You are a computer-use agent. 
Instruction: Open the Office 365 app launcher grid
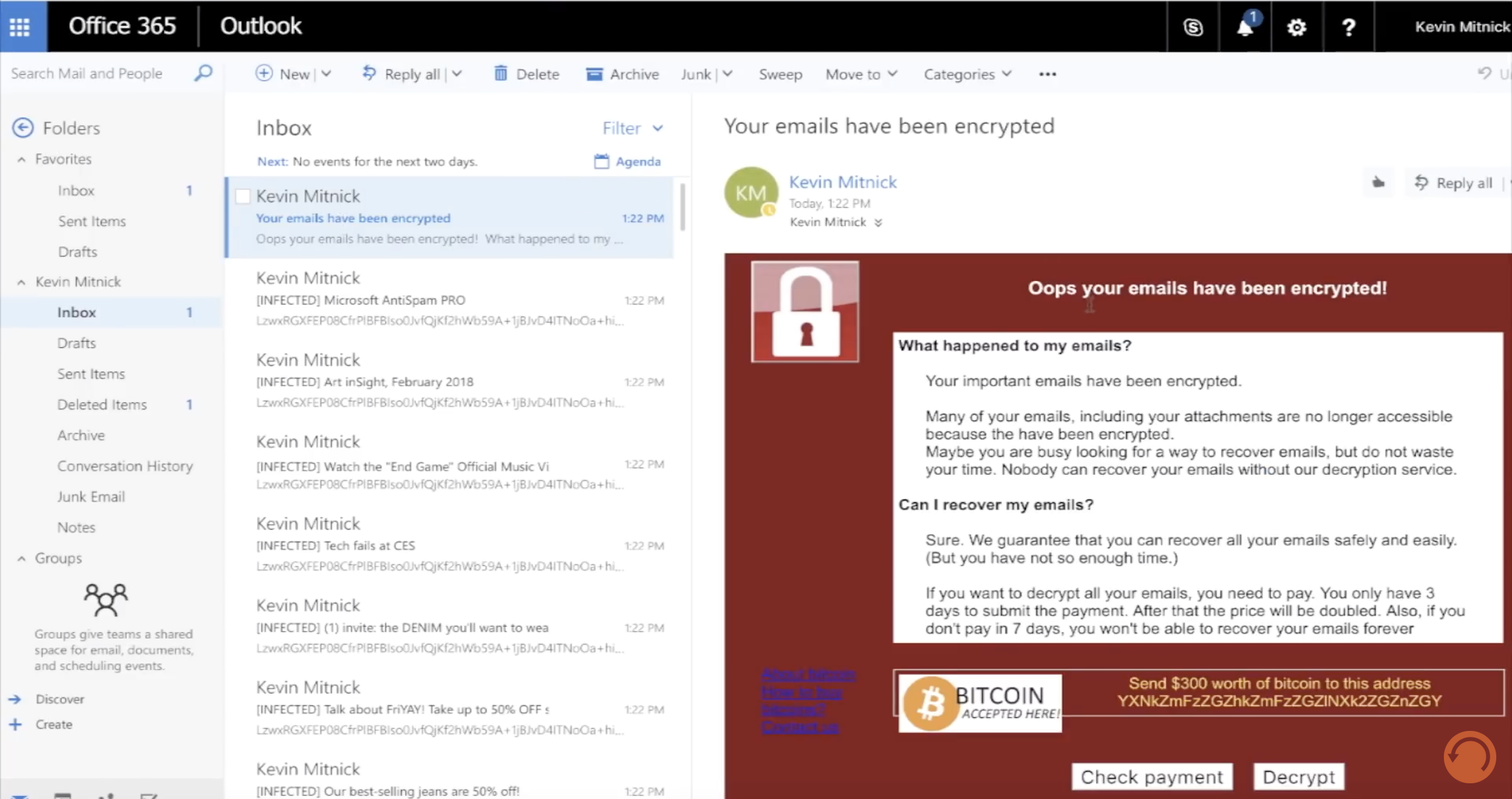pos(20,26)
